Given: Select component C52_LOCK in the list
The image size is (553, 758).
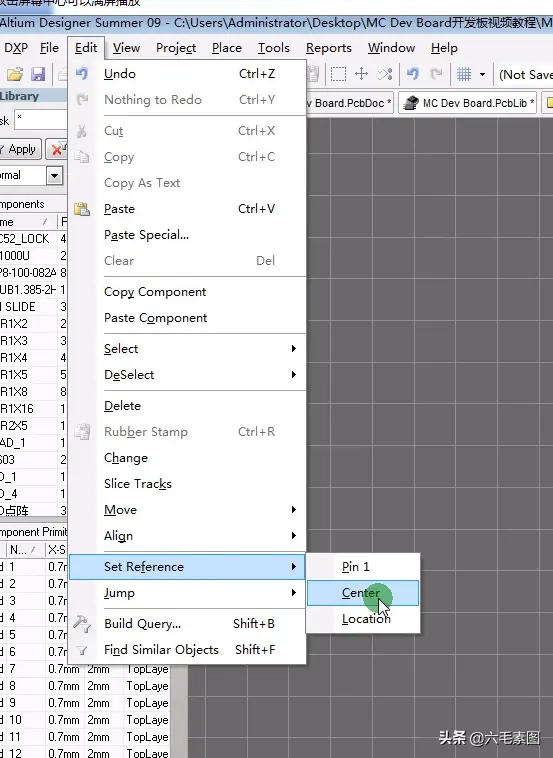Looking at the screenshot, I should coord(33,239).
